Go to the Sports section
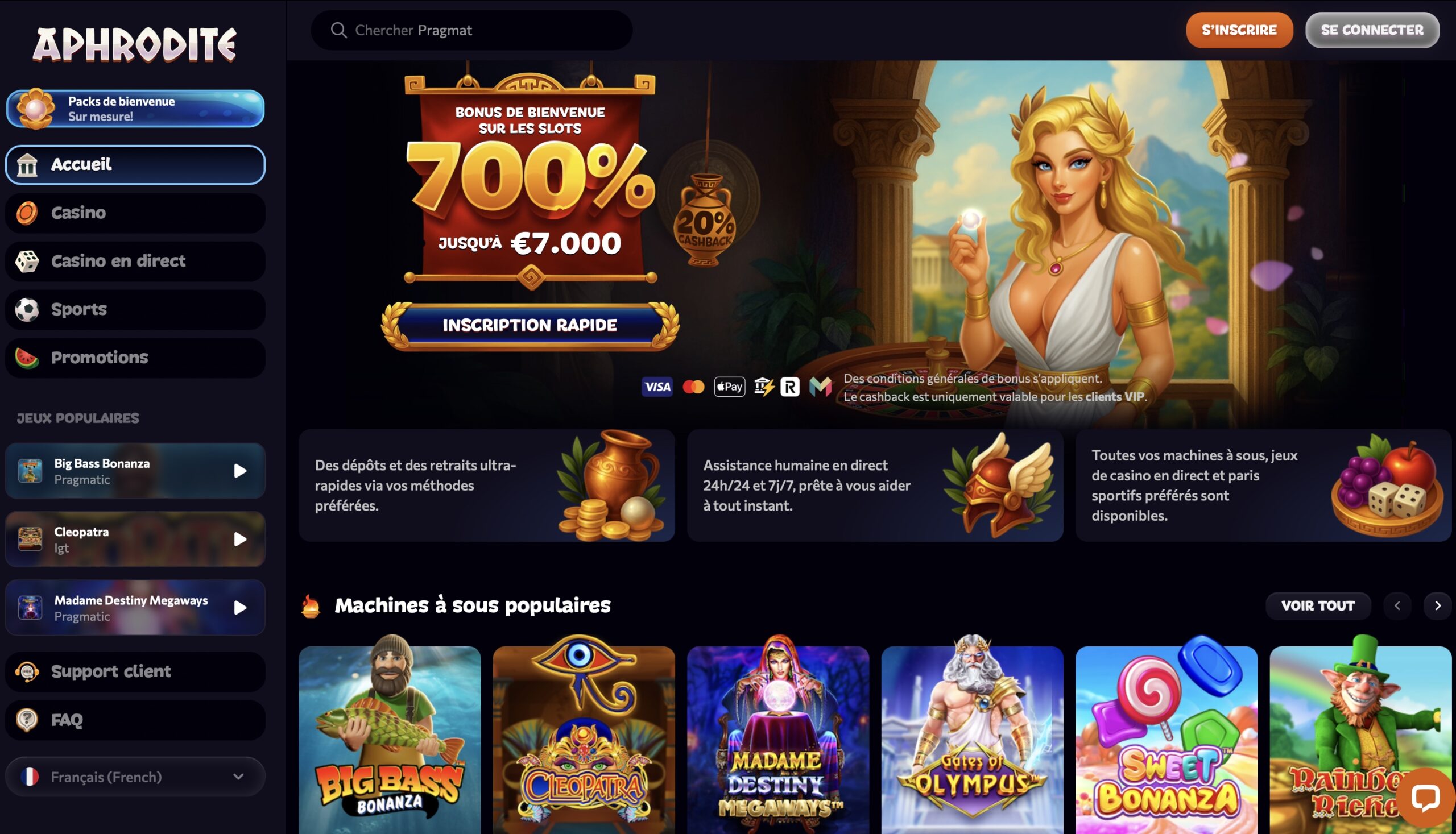Screen dimensions: 1456x834 click(x=135, y=309)
